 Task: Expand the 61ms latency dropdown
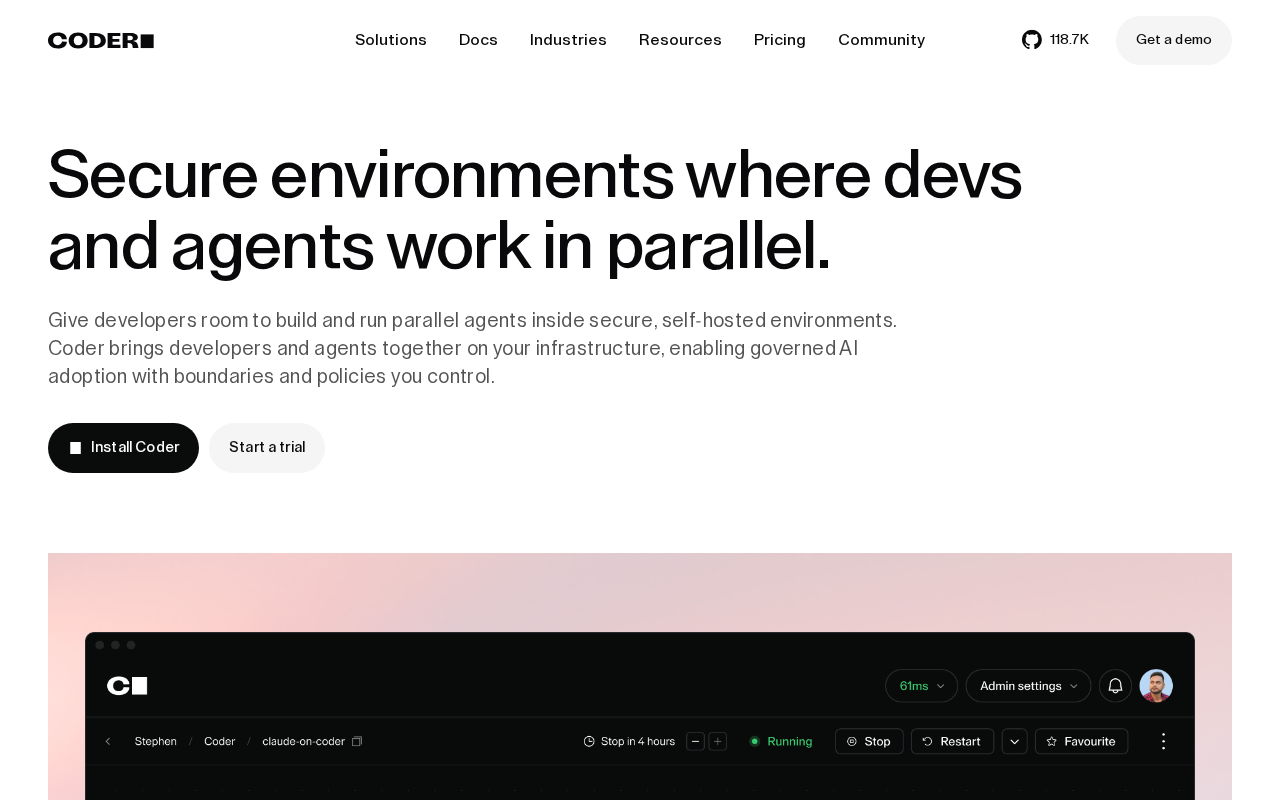[921, 686]
